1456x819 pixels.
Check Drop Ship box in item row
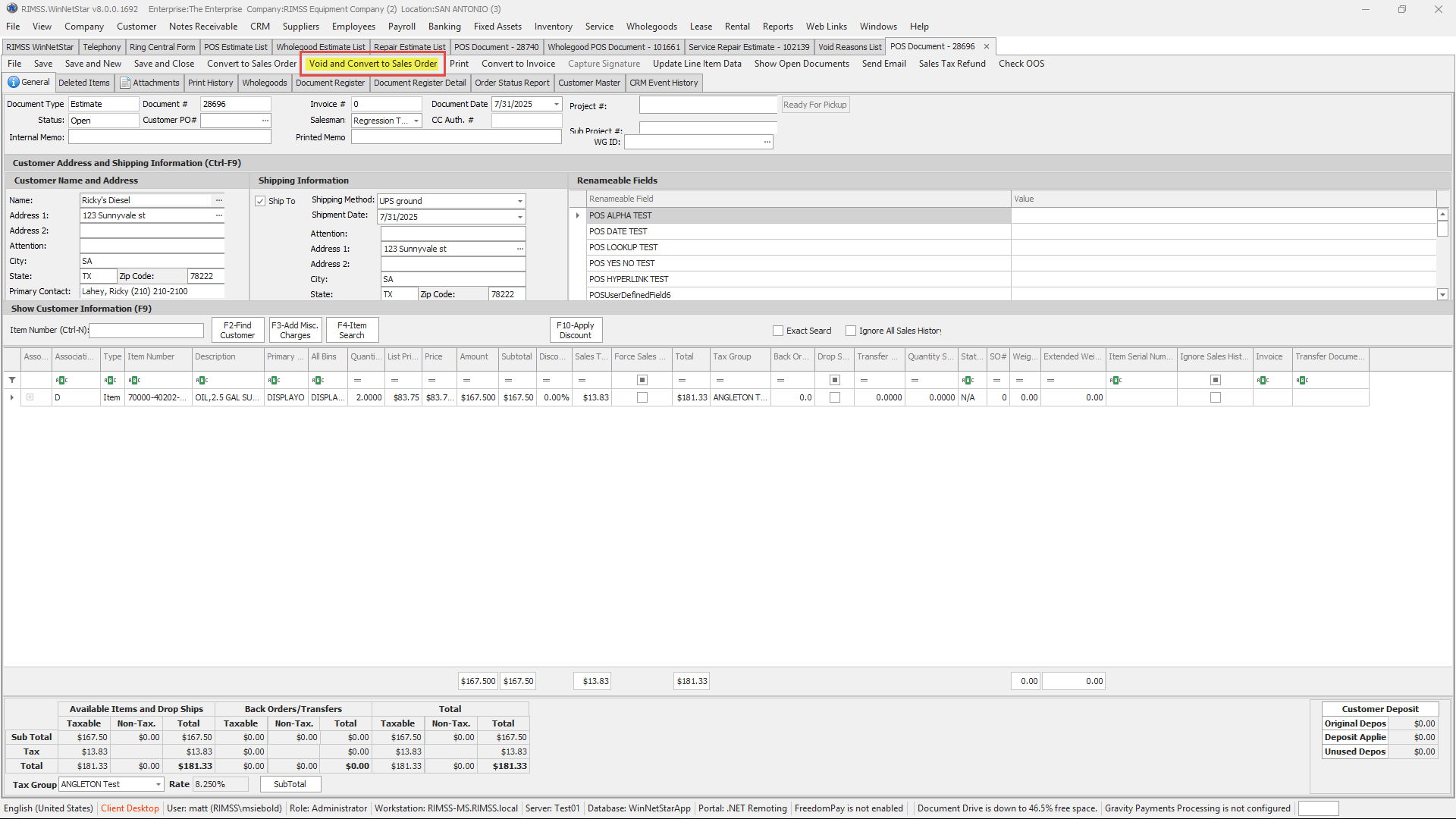coord(835,397)
